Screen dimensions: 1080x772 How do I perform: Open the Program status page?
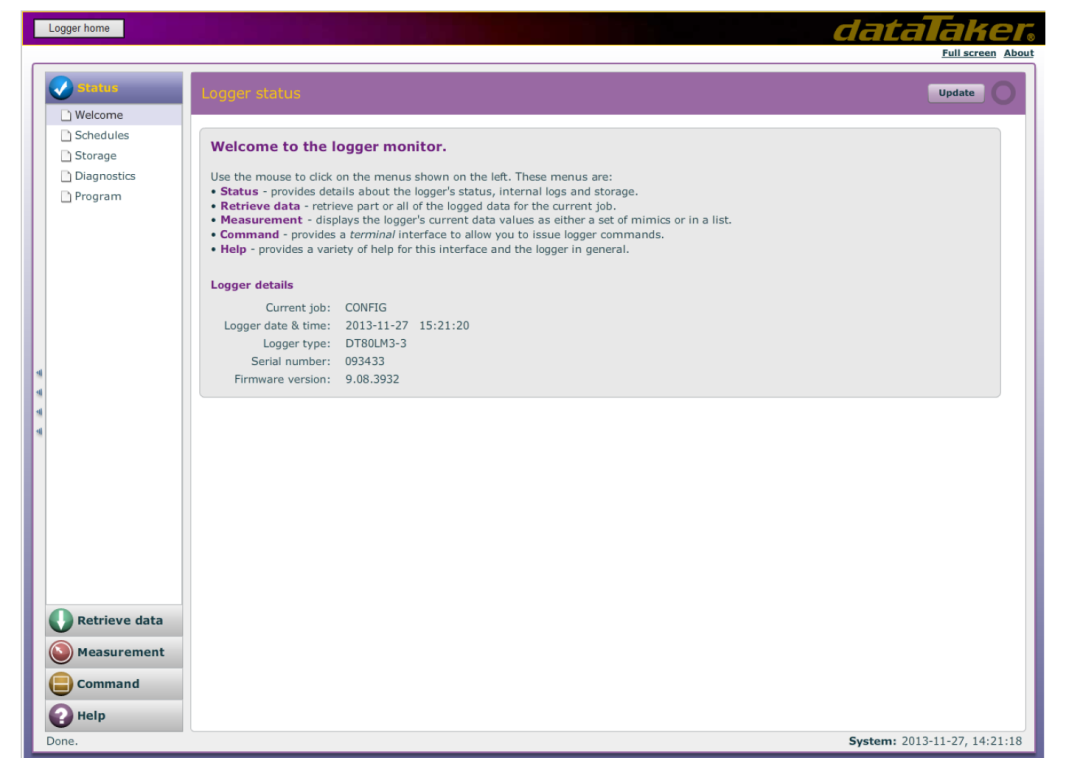click(x=98, y=197)
